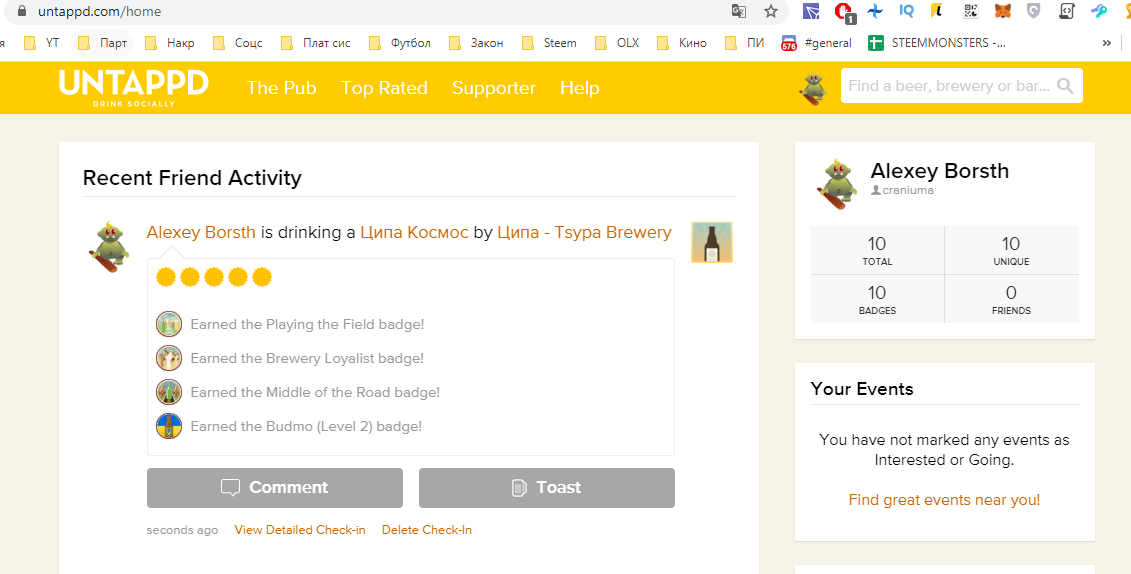Click the Middle of the Road badge icon
Viewport: 1131px width, 574px height.
pyautogui.click(x=168, y=392)
